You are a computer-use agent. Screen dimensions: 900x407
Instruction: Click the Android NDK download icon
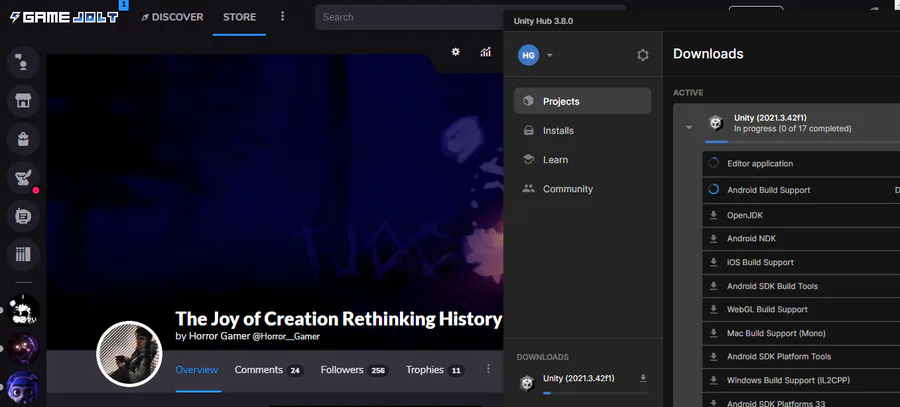713,238
